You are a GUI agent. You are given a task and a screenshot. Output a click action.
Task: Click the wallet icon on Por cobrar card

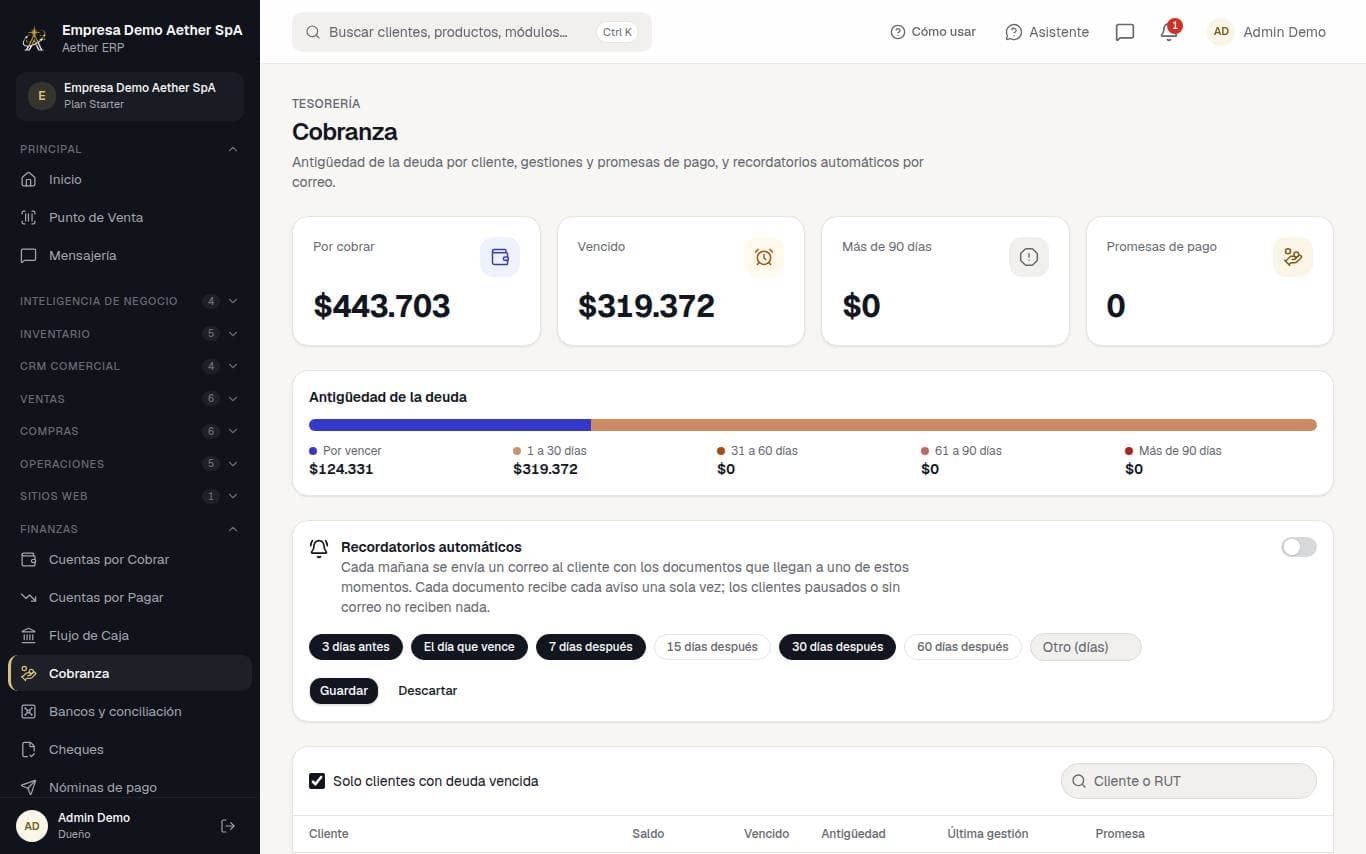500,257
